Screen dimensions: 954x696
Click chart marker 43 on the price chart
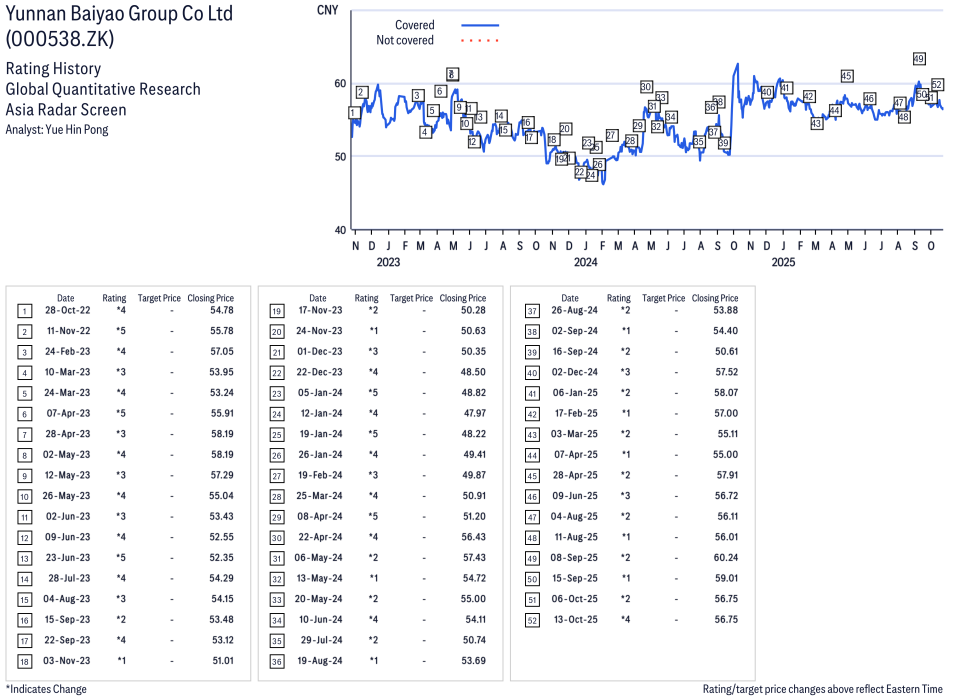(816, 124)
